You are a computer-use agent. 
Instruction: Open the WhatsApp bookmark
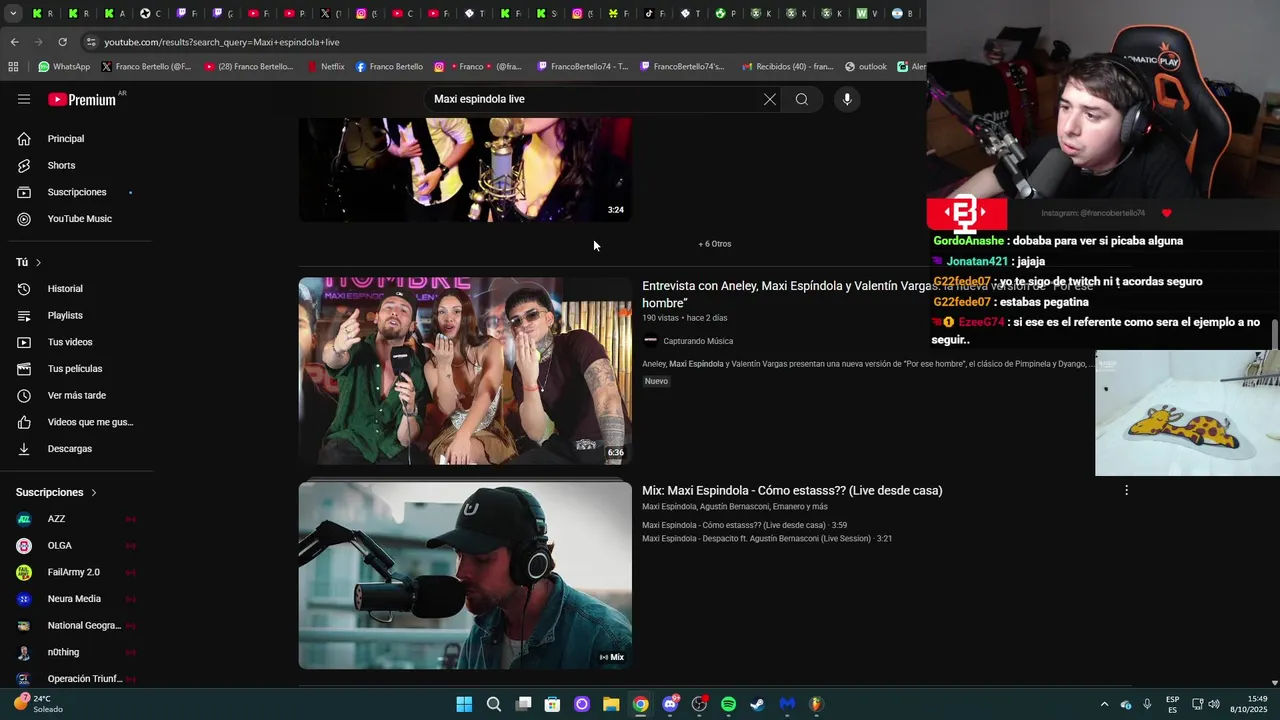(64, 67)
